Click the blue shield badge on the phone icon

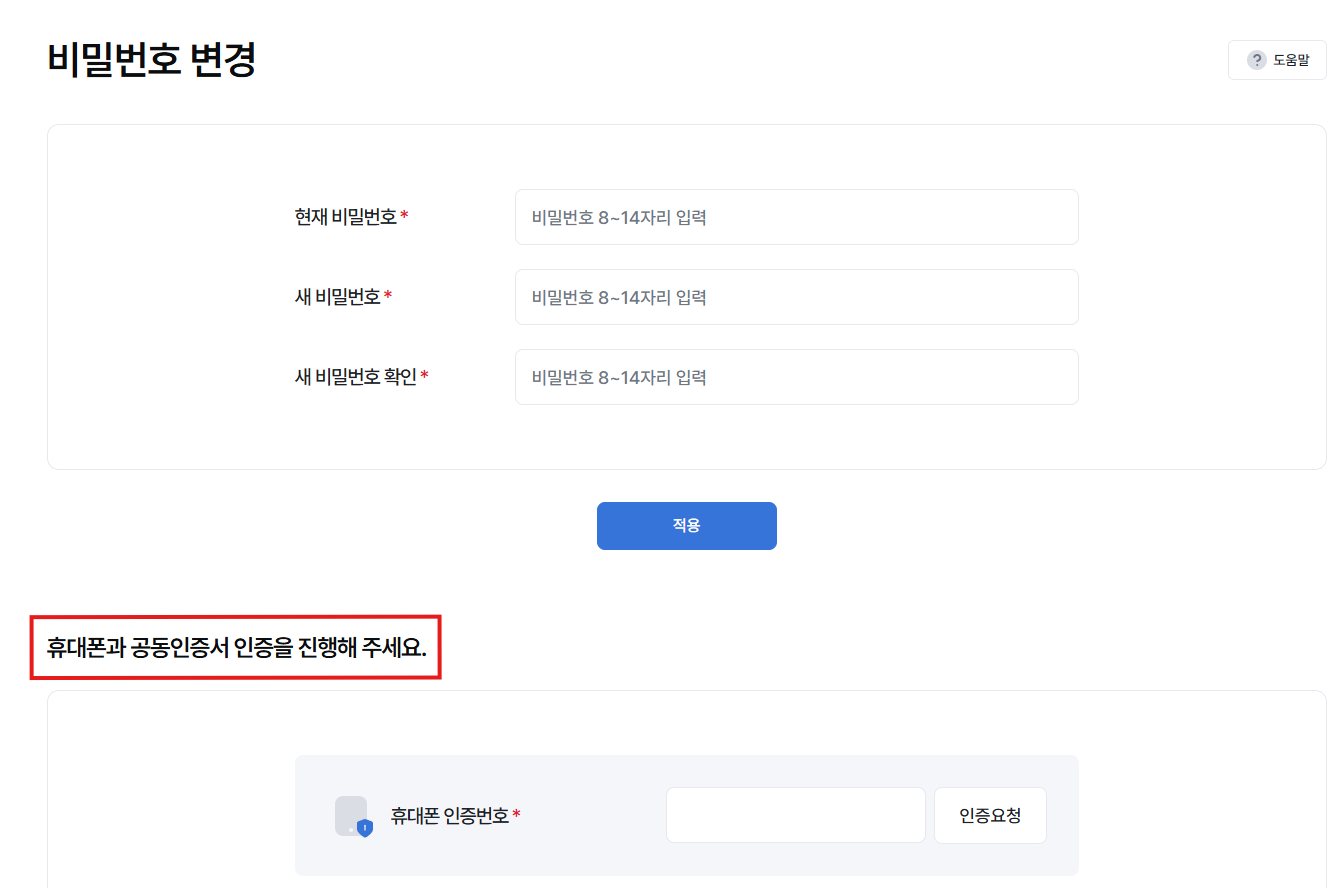[365, 828]
